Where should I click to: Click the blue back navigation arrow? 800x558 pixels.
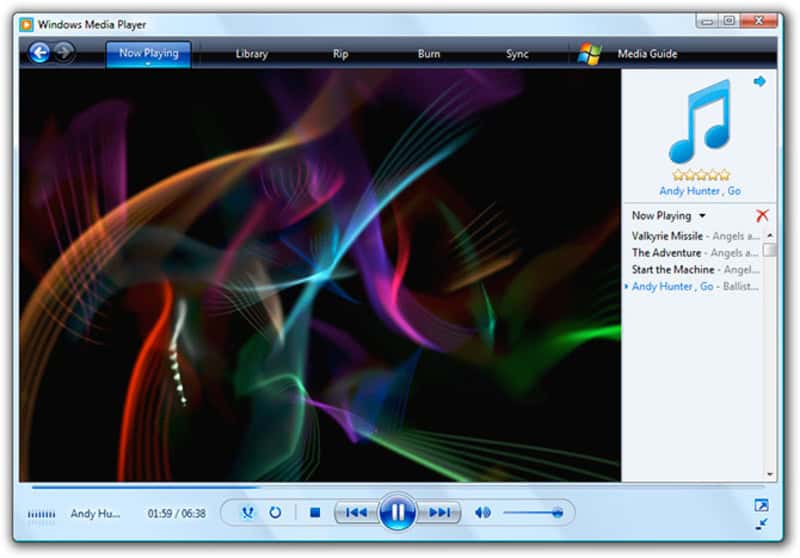40,53
